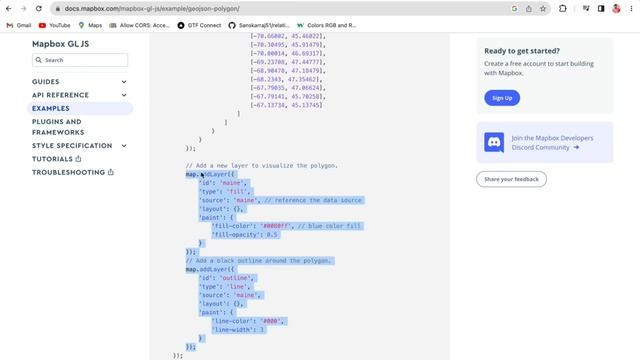Open the GUIDES section
Screen dimensions: 640x360
pyautogui.click(x=46, y=82)
